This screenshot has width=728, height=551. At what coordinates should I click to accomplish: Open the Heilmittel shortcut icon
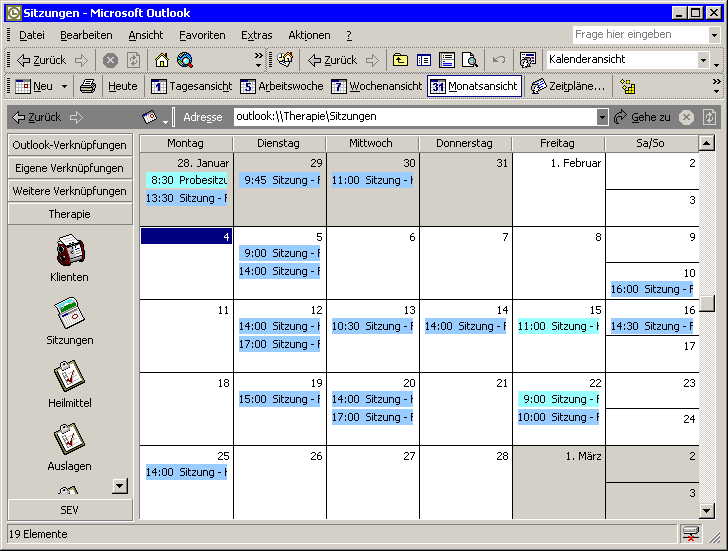point(70,376)
